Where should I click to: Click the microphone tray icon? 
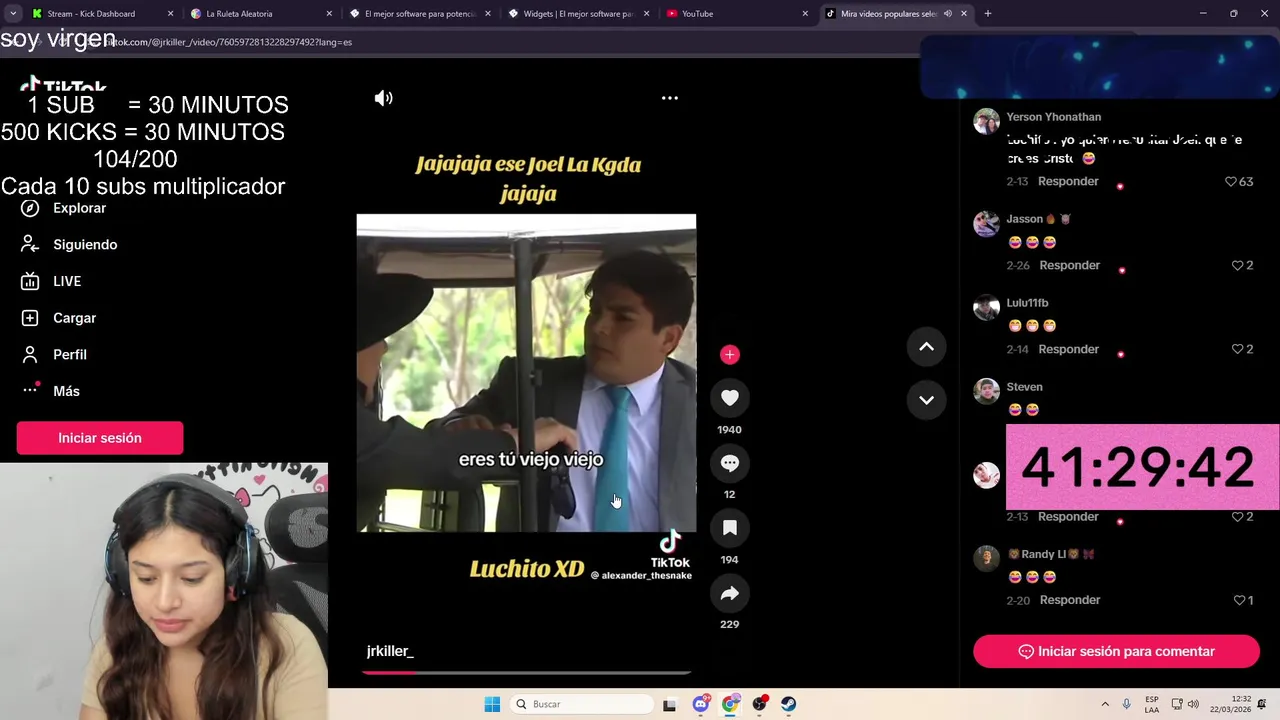pos(1127,704)
